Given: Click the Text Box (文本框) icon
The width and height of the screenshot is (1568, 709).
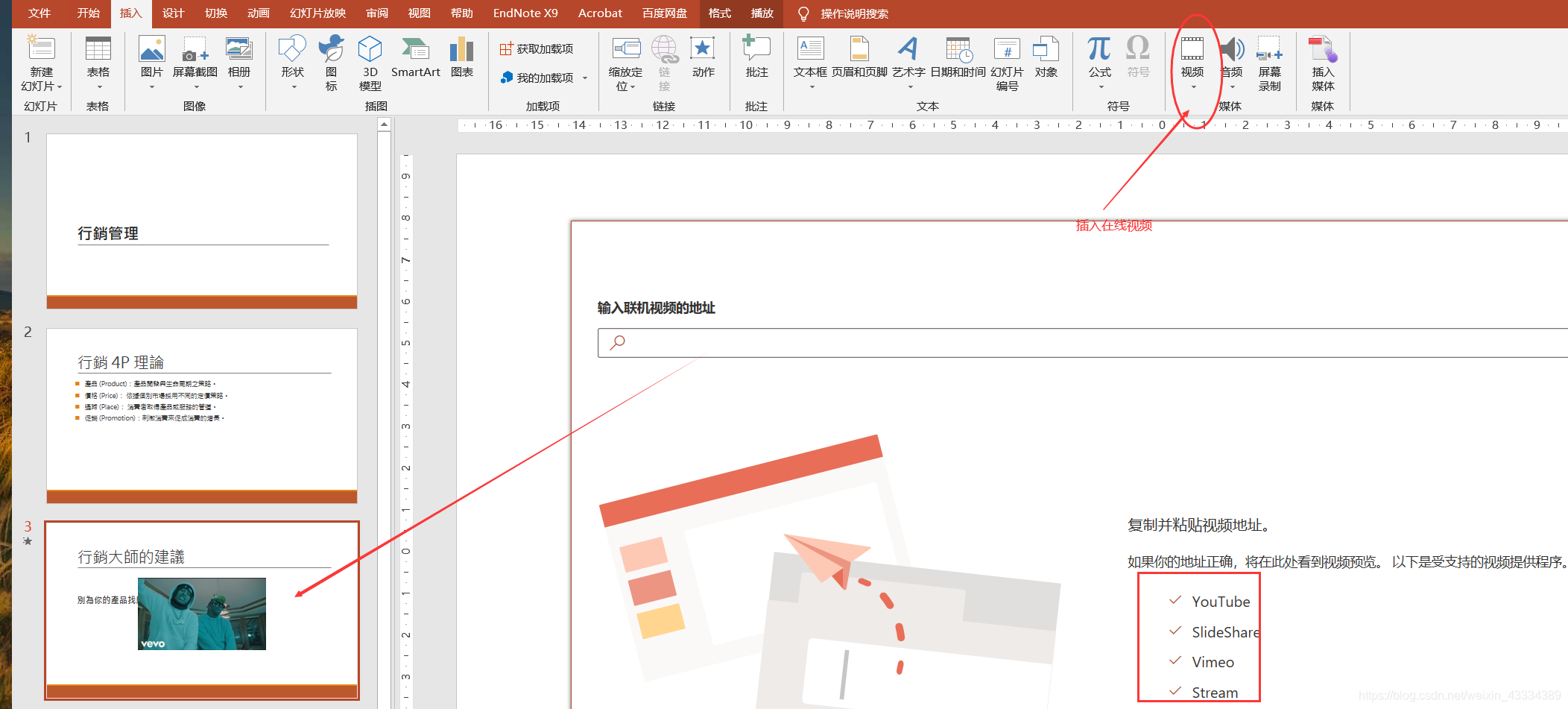Looking at the screenshot, I should (x=810, y=48).
